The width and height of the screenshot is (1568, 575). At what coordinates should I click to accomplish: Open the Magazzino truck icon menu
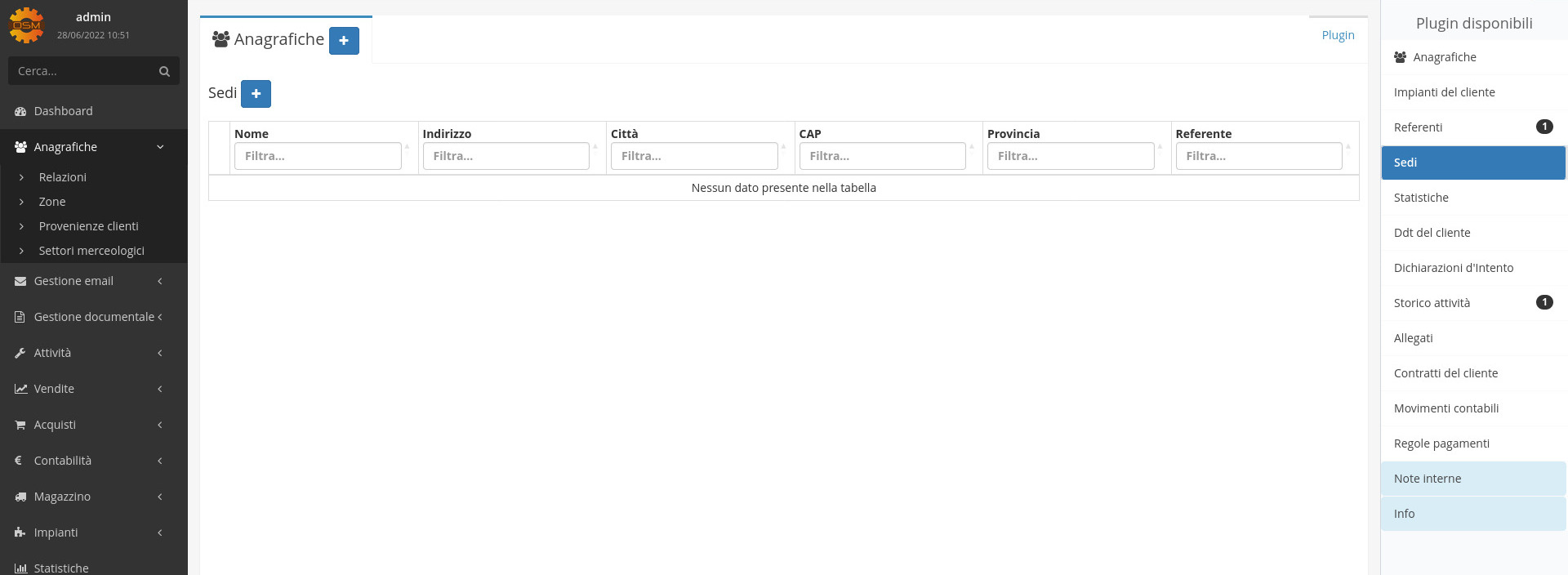[21, 497]
